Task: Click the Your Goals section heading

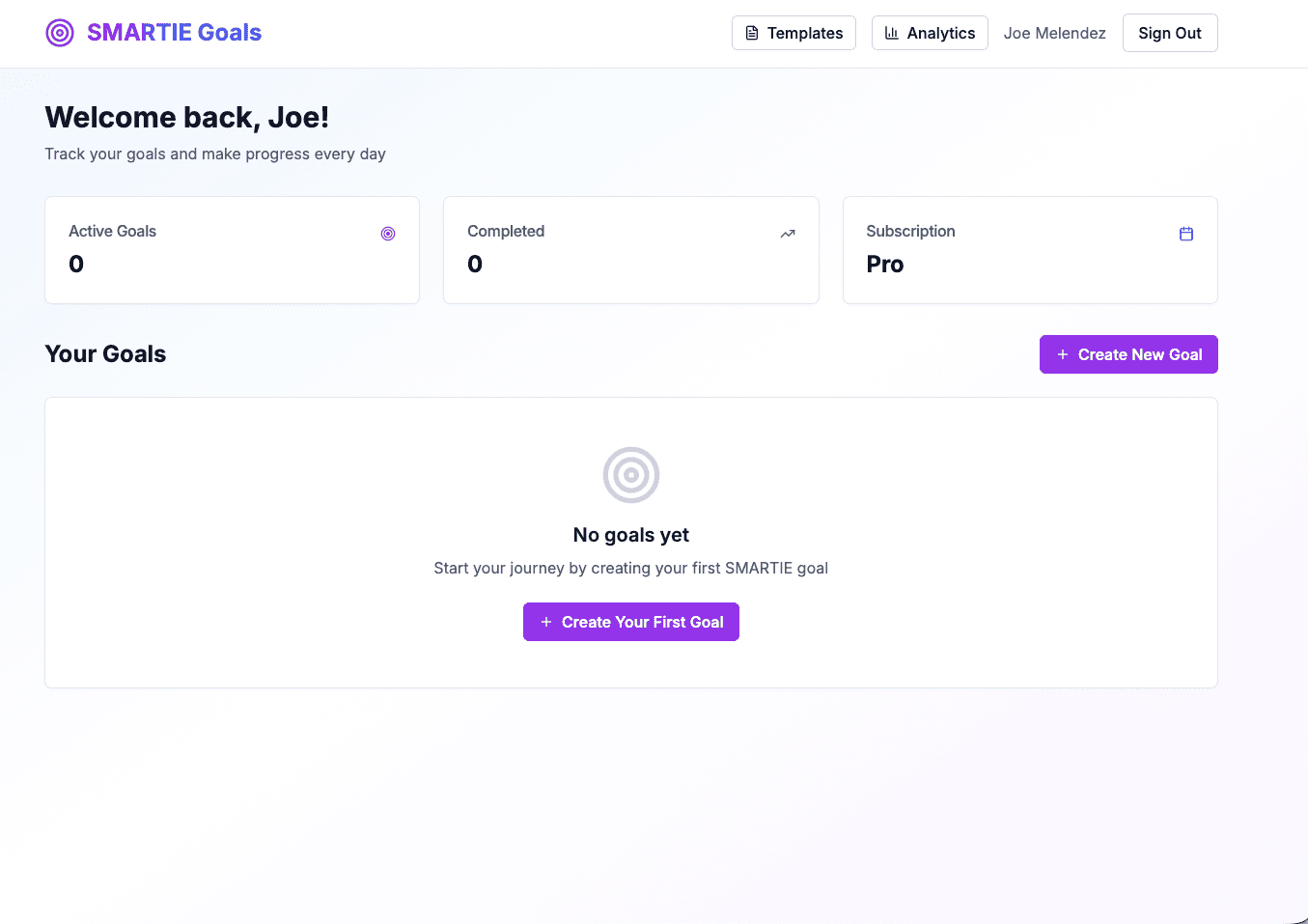Action: pyautogui.click(x=105, y=354)
